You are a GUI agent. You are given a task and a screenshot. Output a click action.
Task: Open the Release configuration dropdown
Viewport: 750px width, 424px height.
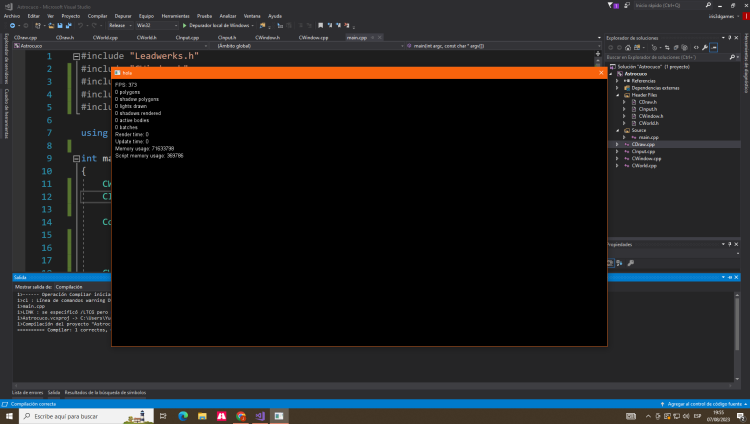120,25
